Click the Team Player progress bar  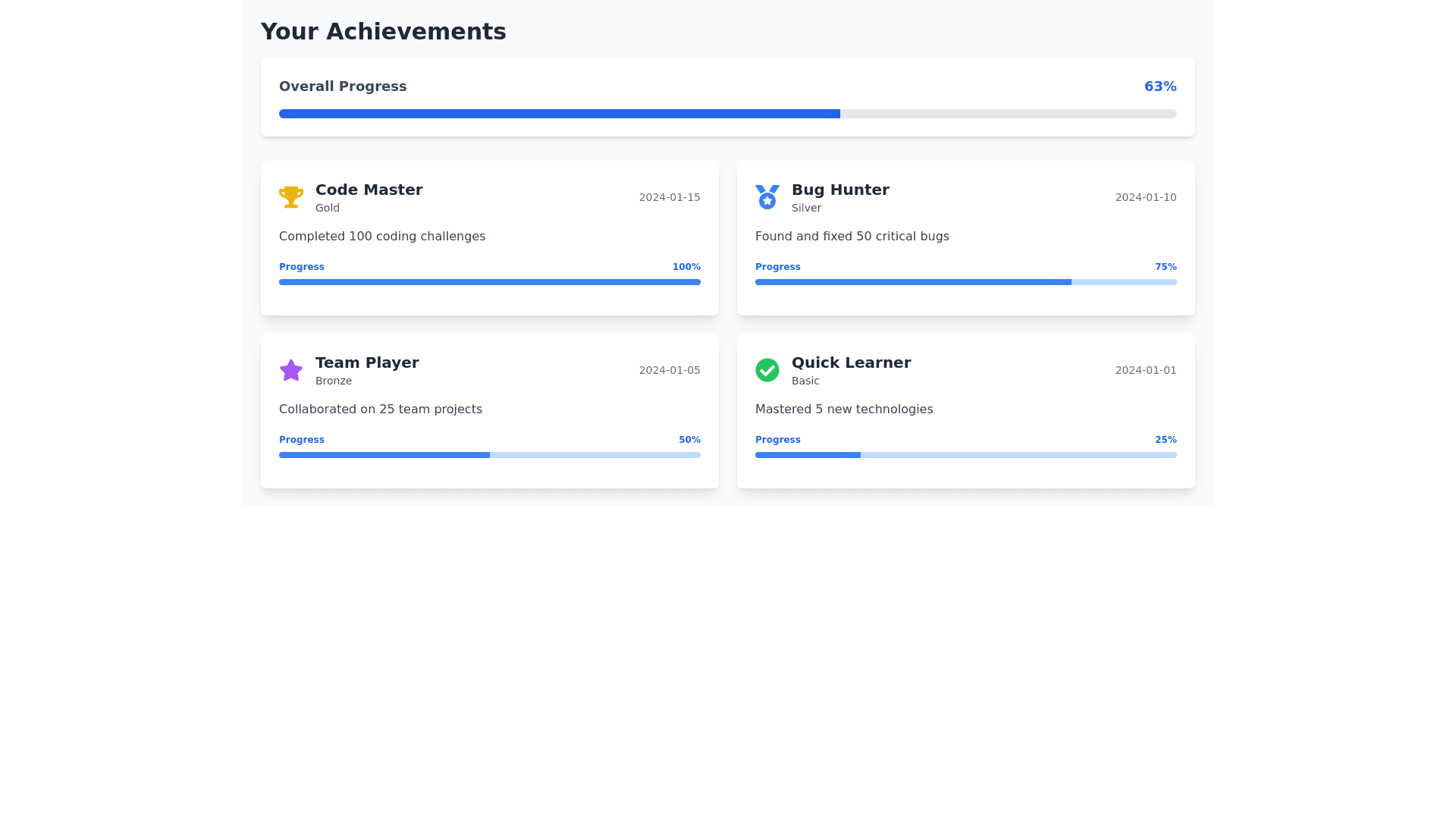pos(490,455)
